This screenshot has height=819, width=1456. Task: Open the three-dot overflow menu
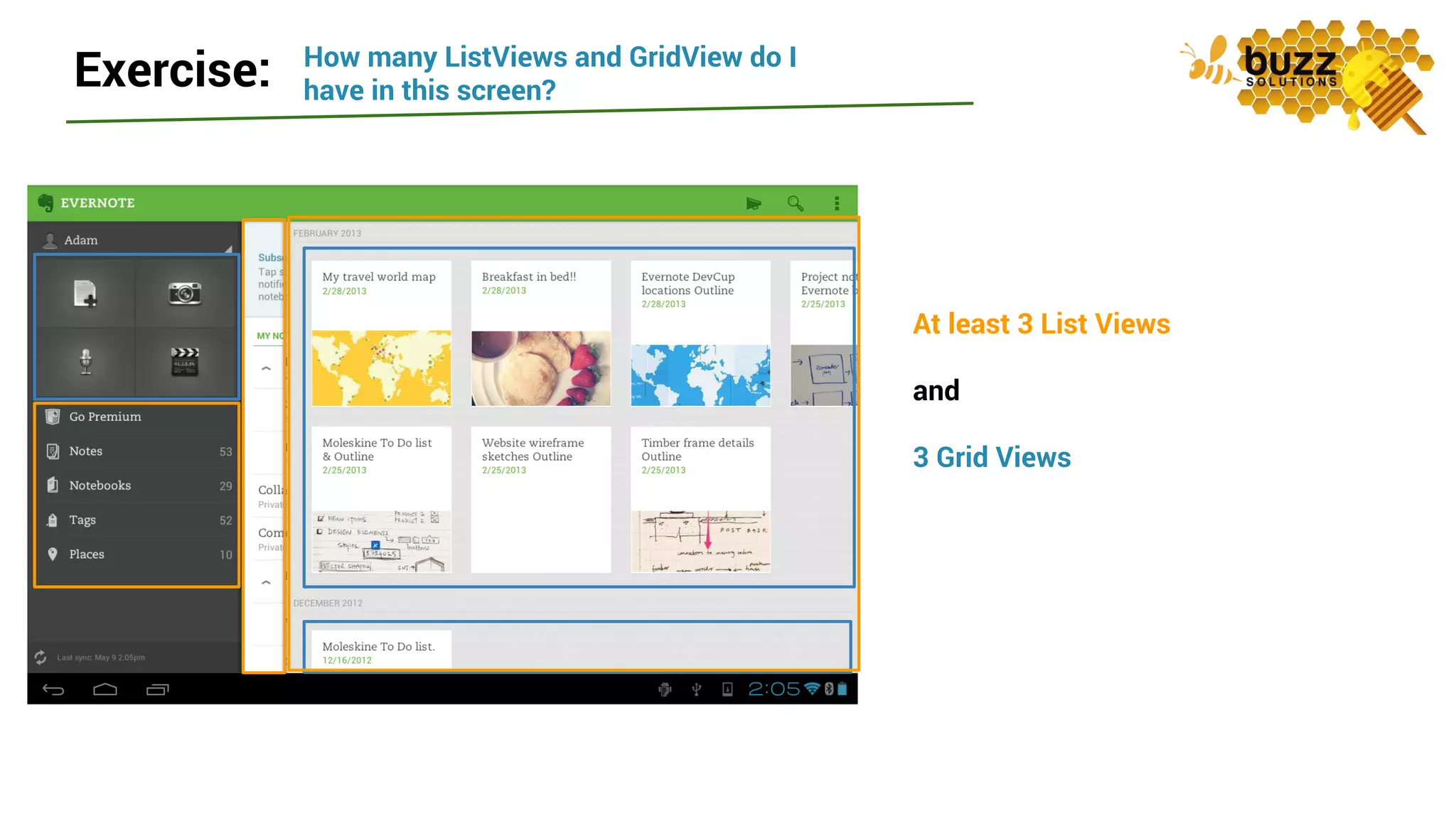pyautogui.click(x=837, y=204)
